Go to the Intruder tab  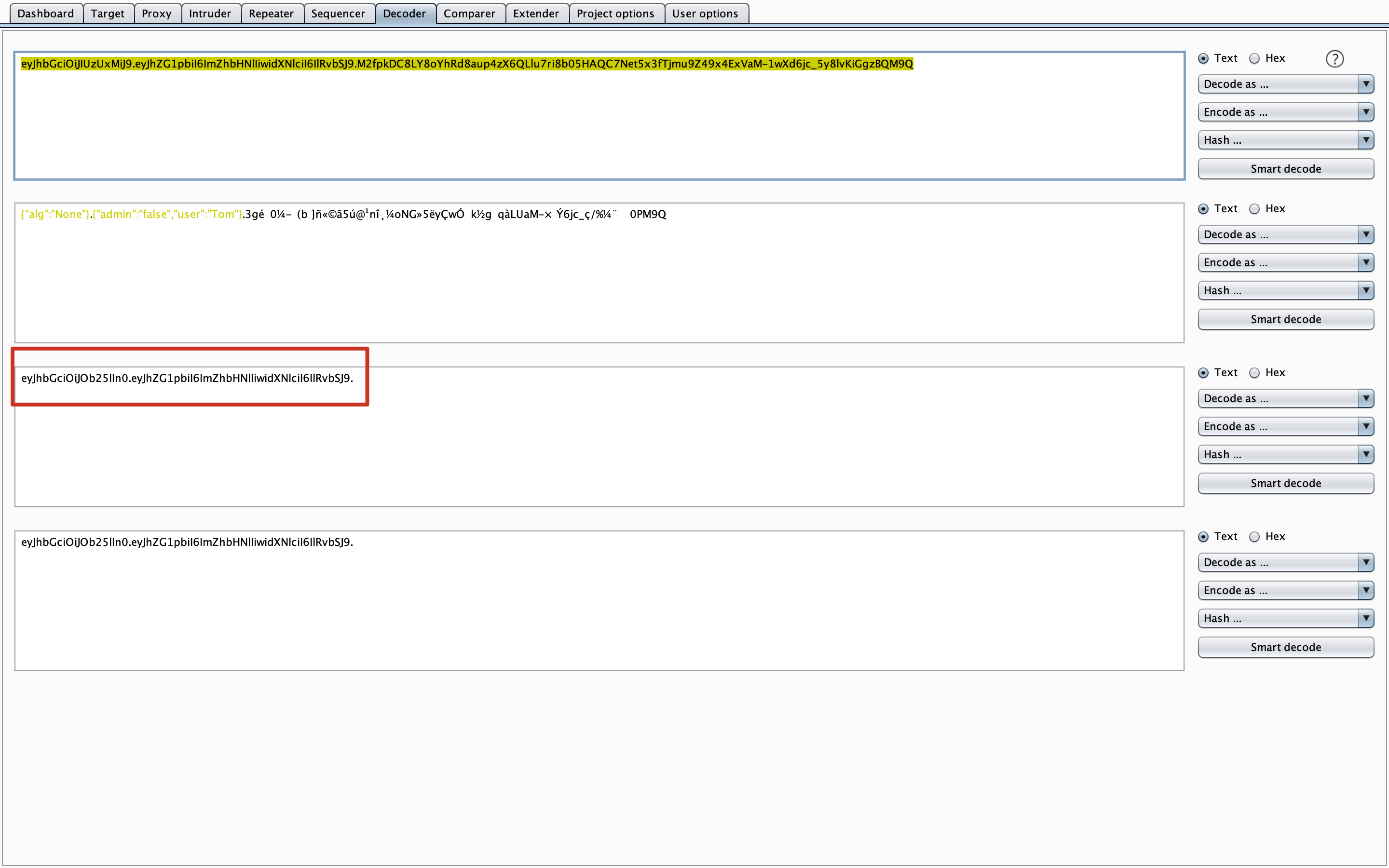coord(209,13)
